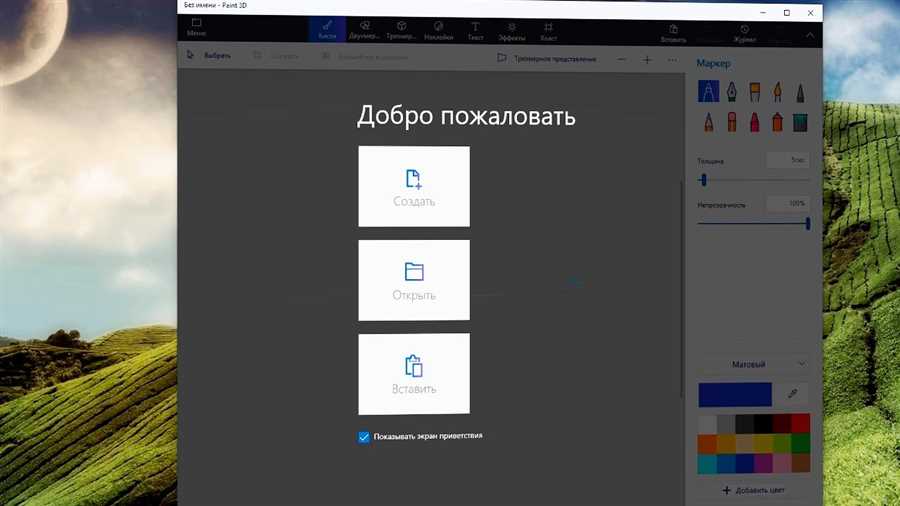Select the red Crayon tool
Screen dimensions: 900x506
click(754, 122)
